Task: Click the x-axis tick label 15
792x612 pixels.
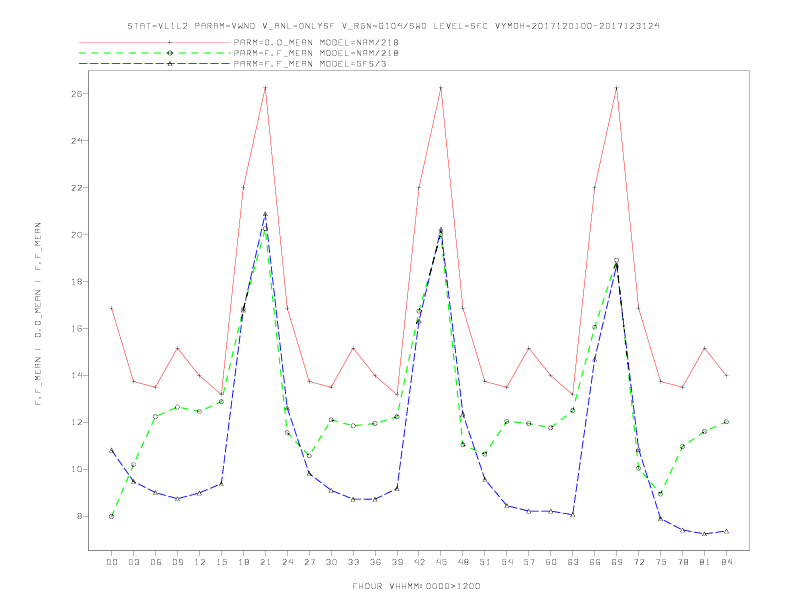Action: click(x=221, y=562)
